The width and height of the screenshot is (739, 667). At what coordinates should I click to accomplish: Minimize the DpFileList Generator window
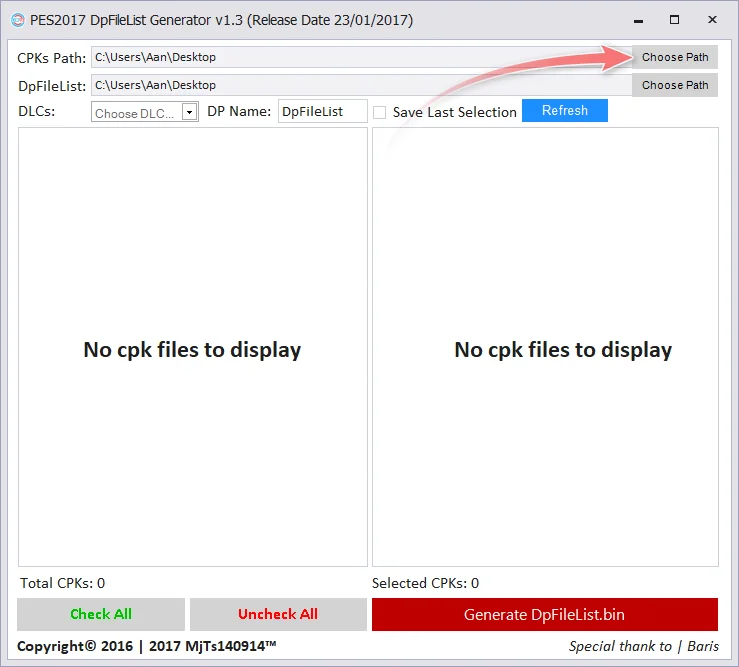click(638, 20)
